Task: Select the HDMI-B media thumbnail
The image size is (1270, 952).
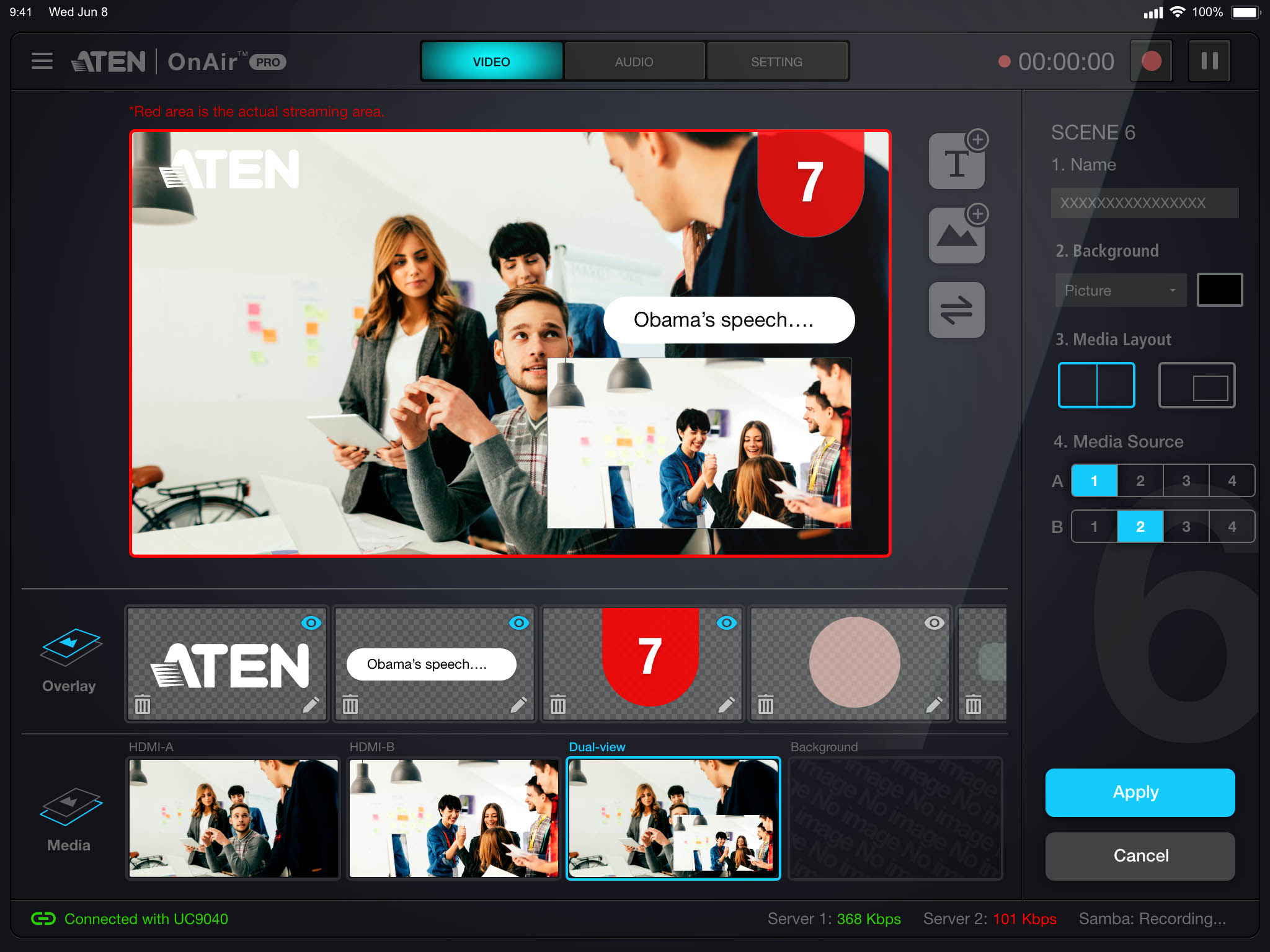Action: tap(453, 818)
